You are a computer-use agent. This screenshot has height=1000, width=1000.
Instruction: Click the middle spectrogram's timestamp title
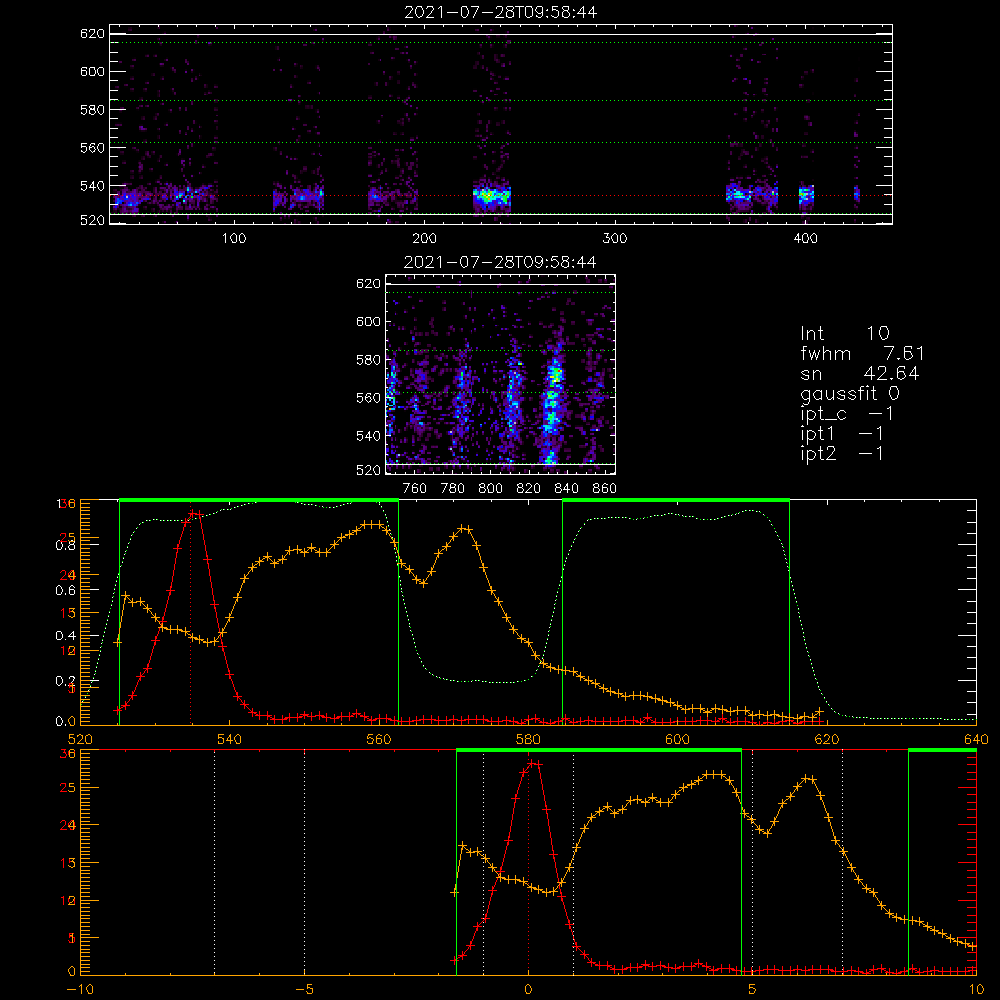[x=500, y=262]
